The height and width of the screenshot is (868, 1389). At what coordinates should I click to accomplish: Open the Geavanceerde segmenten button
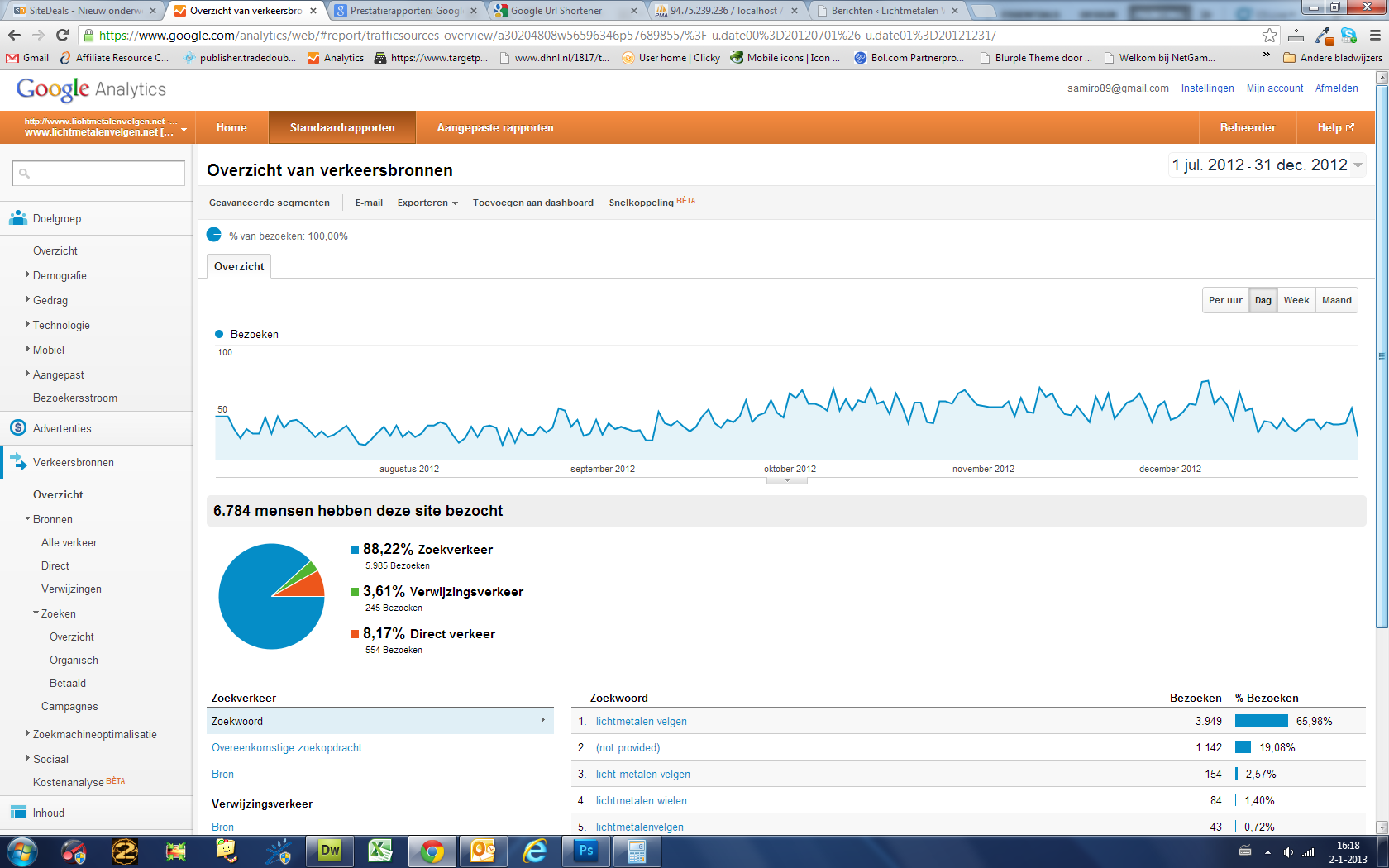coord(270,203)
